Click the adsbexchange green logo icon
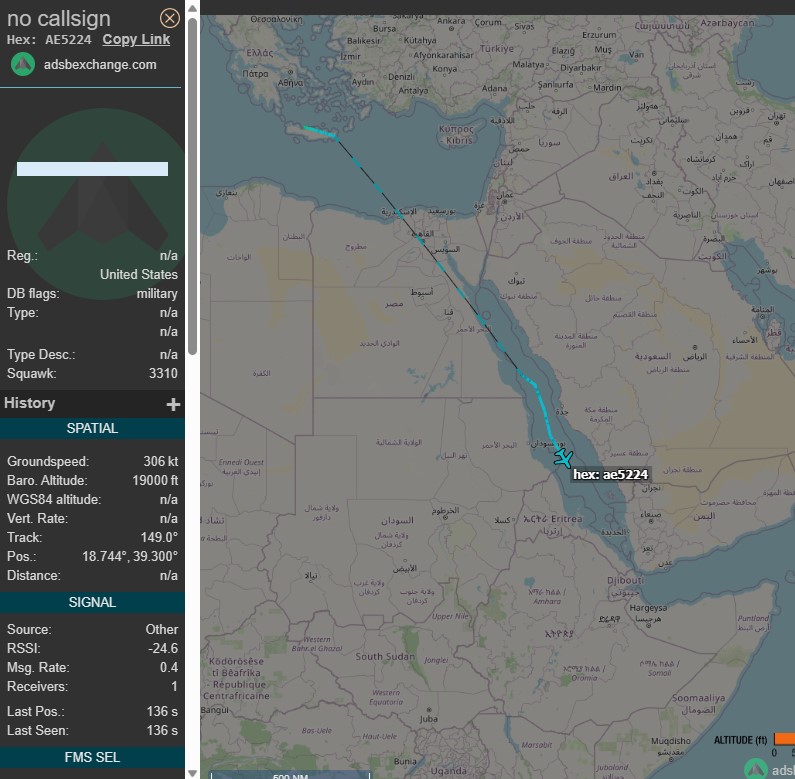The image size is (795, 779). (x=23, y=64)
